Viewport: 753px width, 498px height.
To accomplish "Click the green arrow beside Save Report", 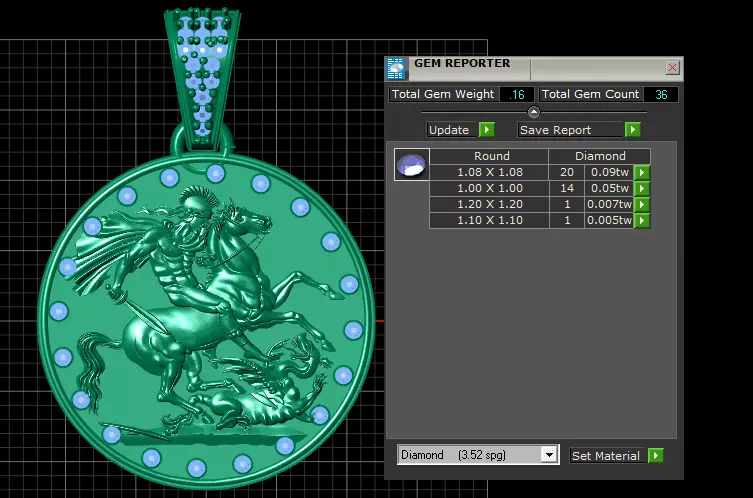I will [x=633, y=130].
